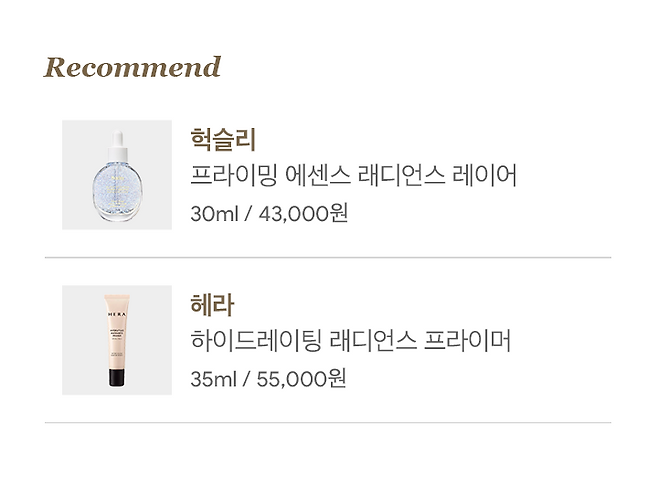
Task: Click the divider line below the Hera item
Action: pyautogui.click(x=328, y=423)
